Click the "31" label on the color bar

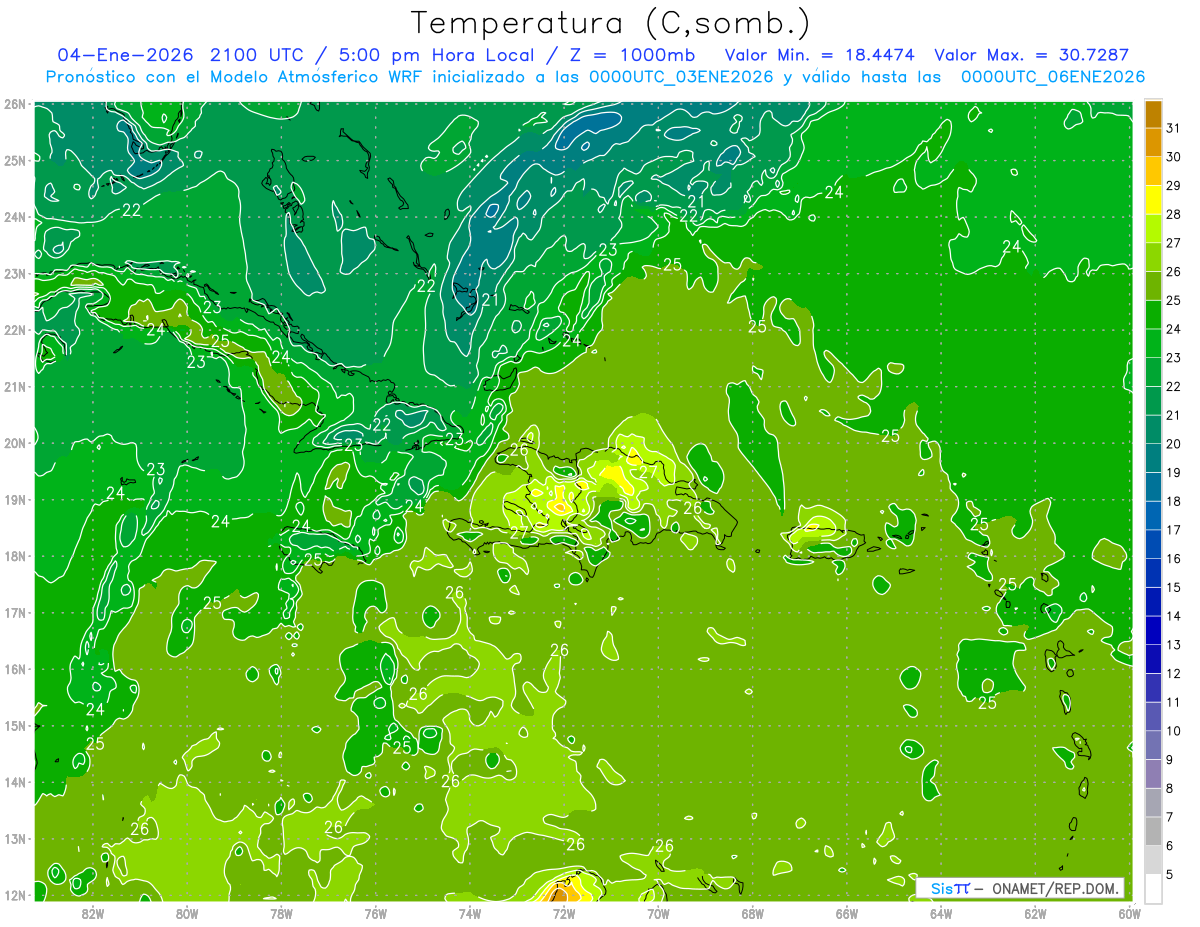1173,128
